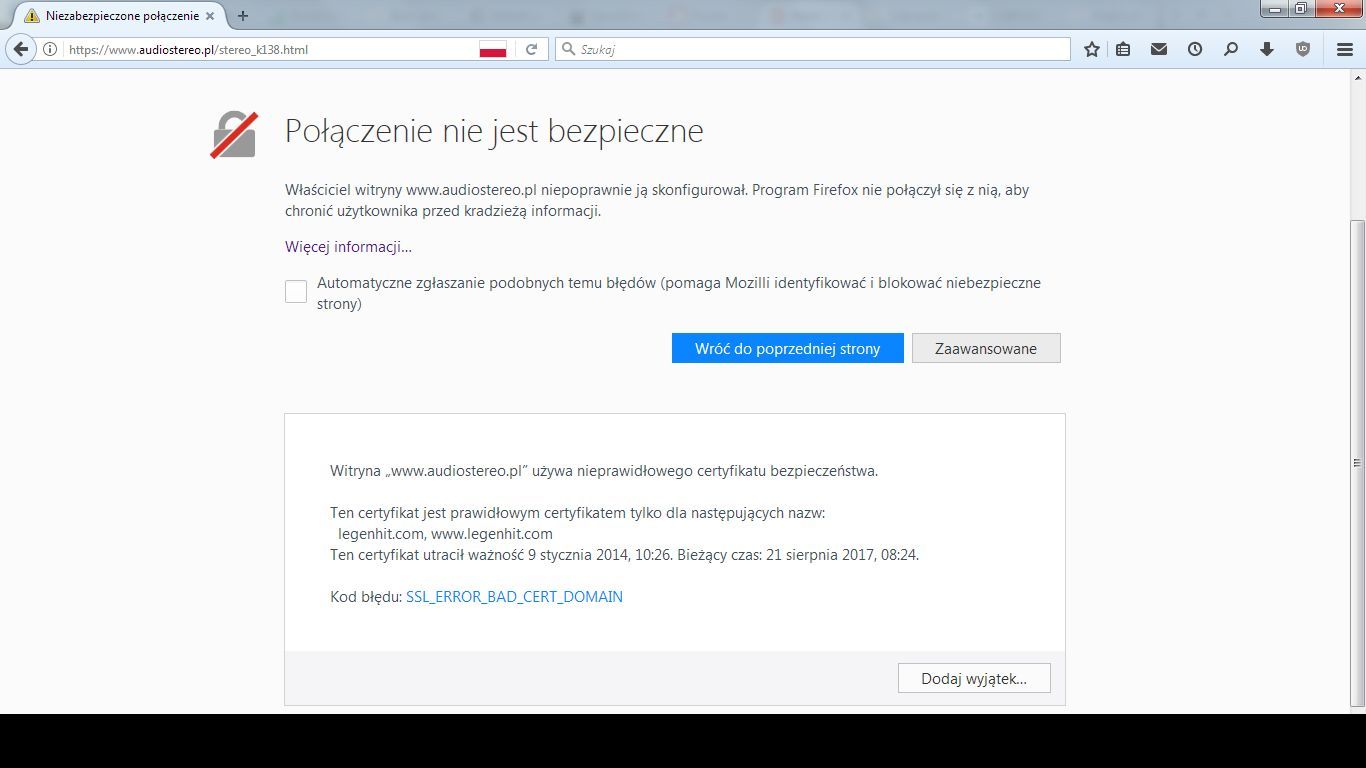Image resolution: width=1366 pixels, height=768 pixels.
Task: Click Wróć do poprzedniej strony button
Action: pyautogui.click(x=788, y=348)
